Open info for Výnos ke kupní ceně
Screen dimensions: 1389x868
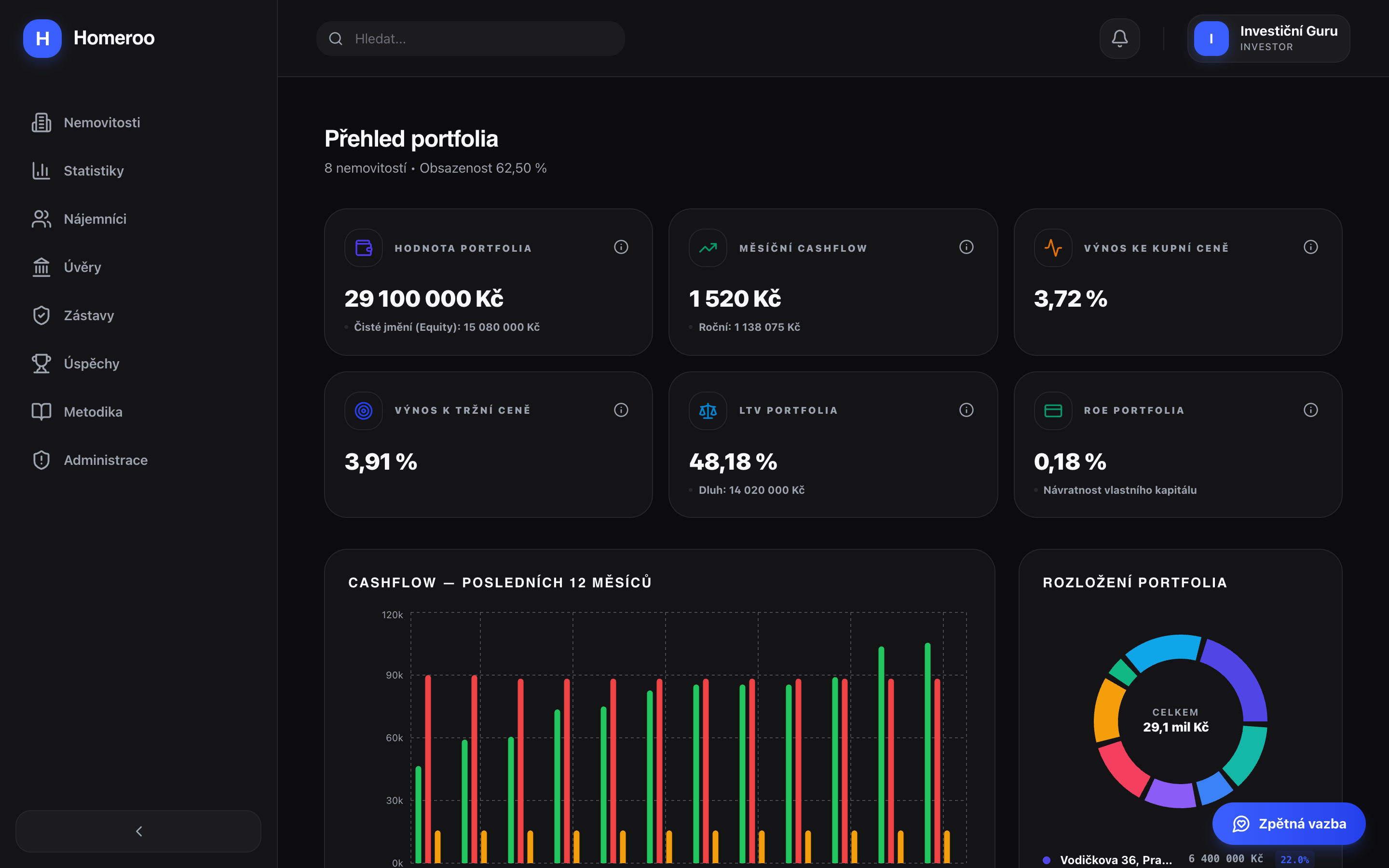[1310, 247]
